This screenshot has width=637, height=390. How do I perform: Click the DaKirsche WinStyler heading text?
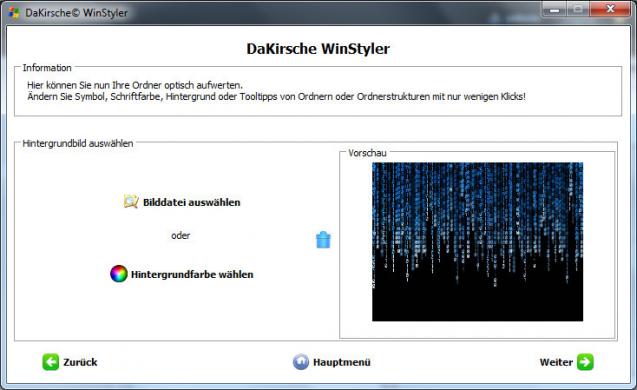(318, 49)
